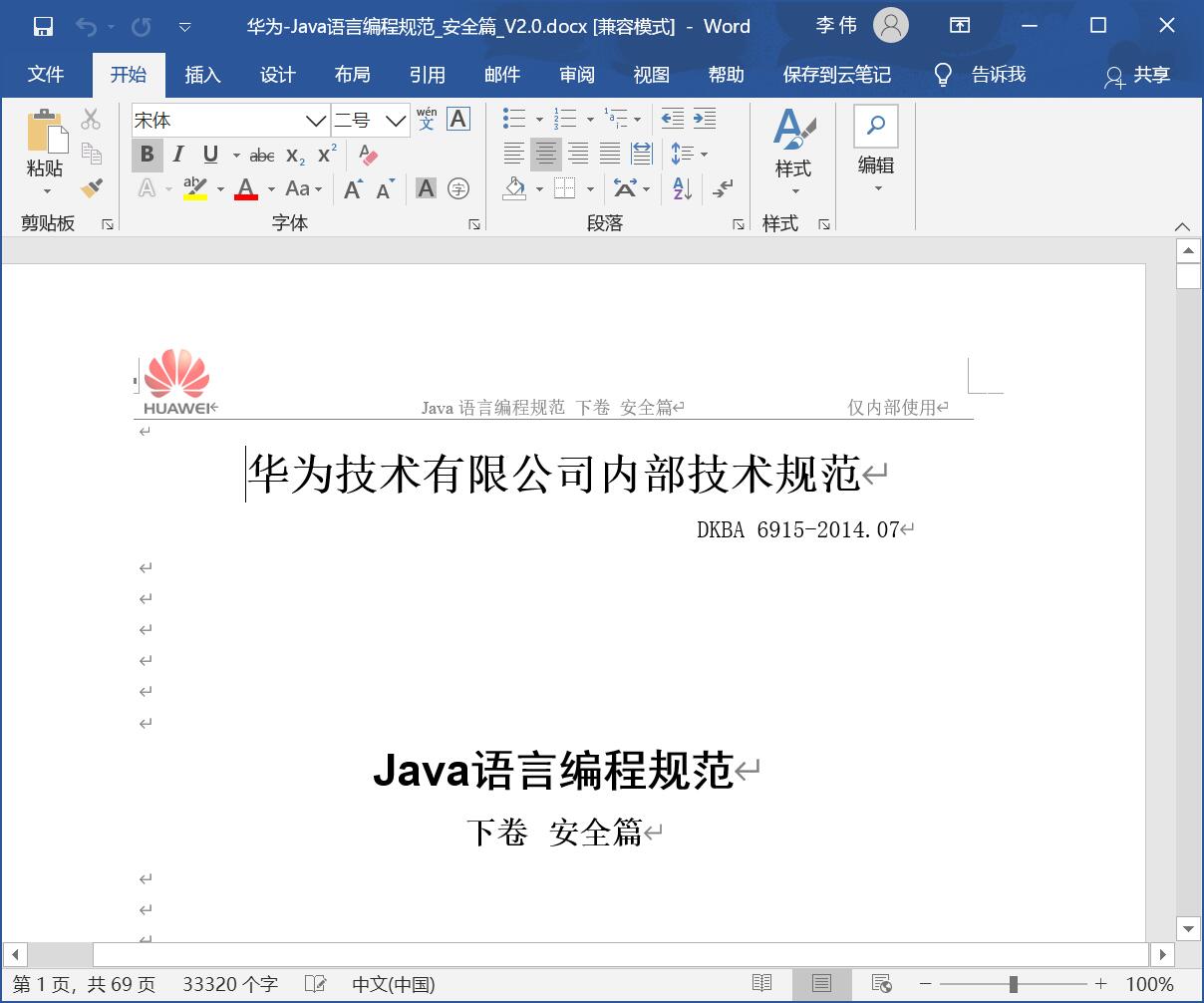Increase paragraph indent
Screen dimensions: 1204x1003
[x=705, y=120]
